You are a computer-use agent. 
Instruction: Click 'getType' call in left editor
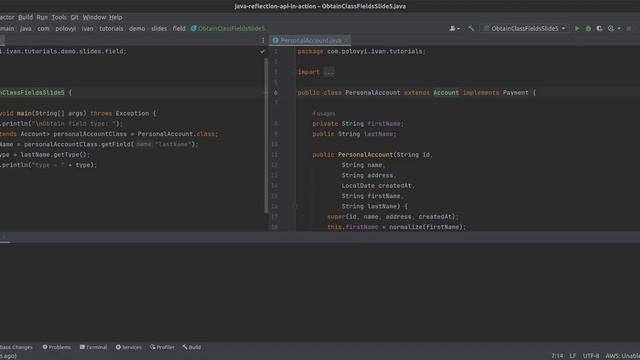pos(68,155)
